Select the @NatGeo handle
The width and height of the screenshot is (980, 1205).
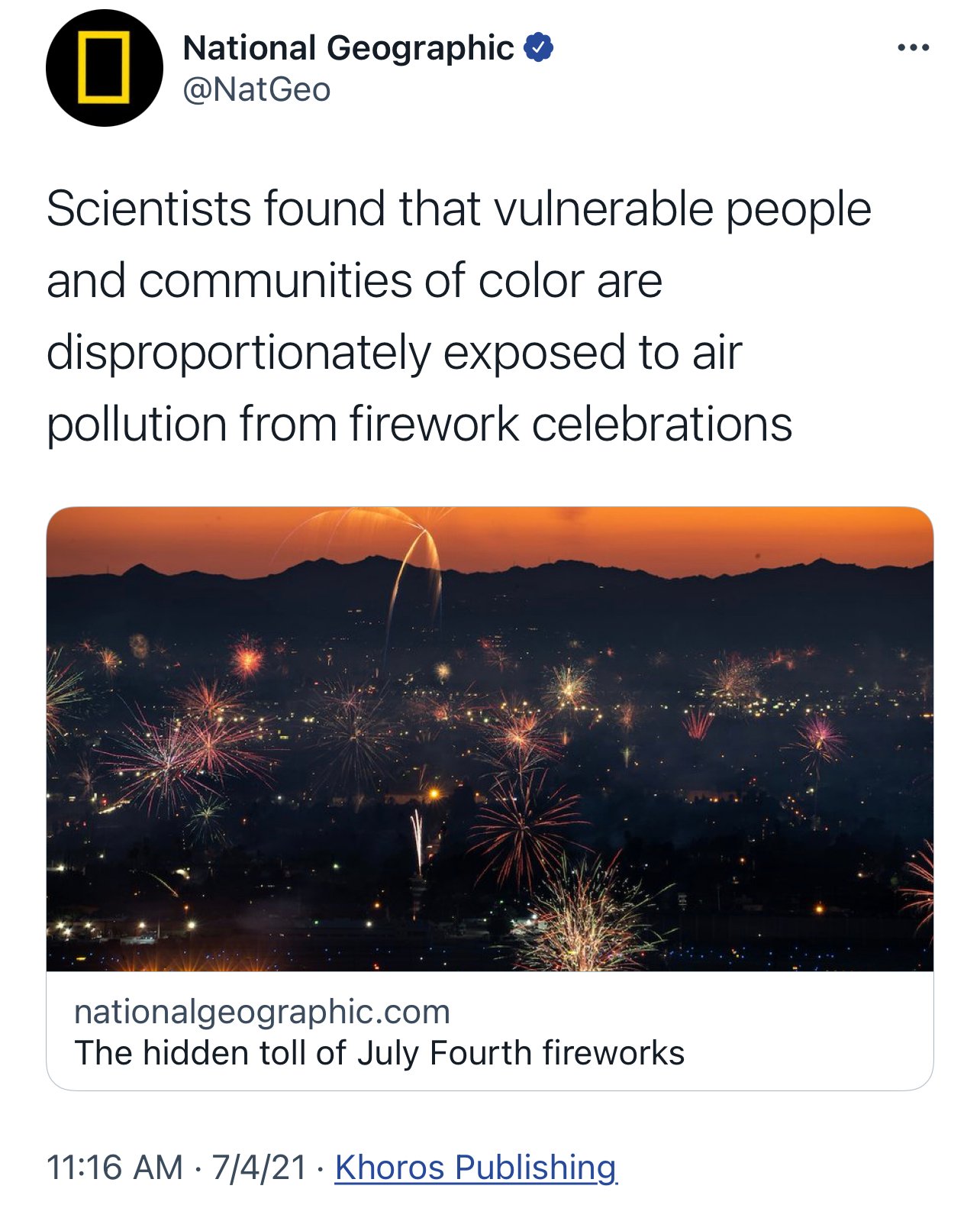[x=256, y=90]
